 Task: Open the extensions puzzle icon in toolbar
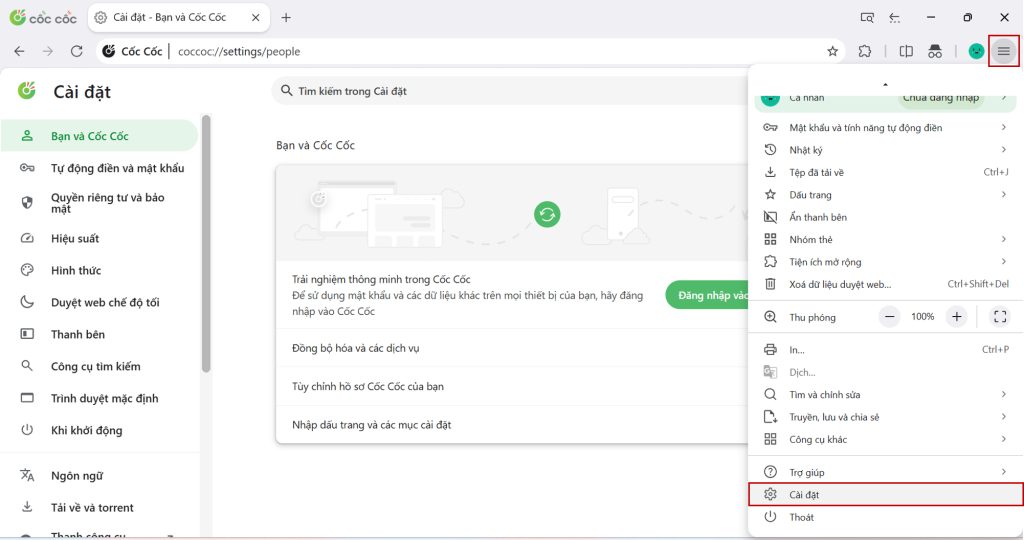click(865, 51)
